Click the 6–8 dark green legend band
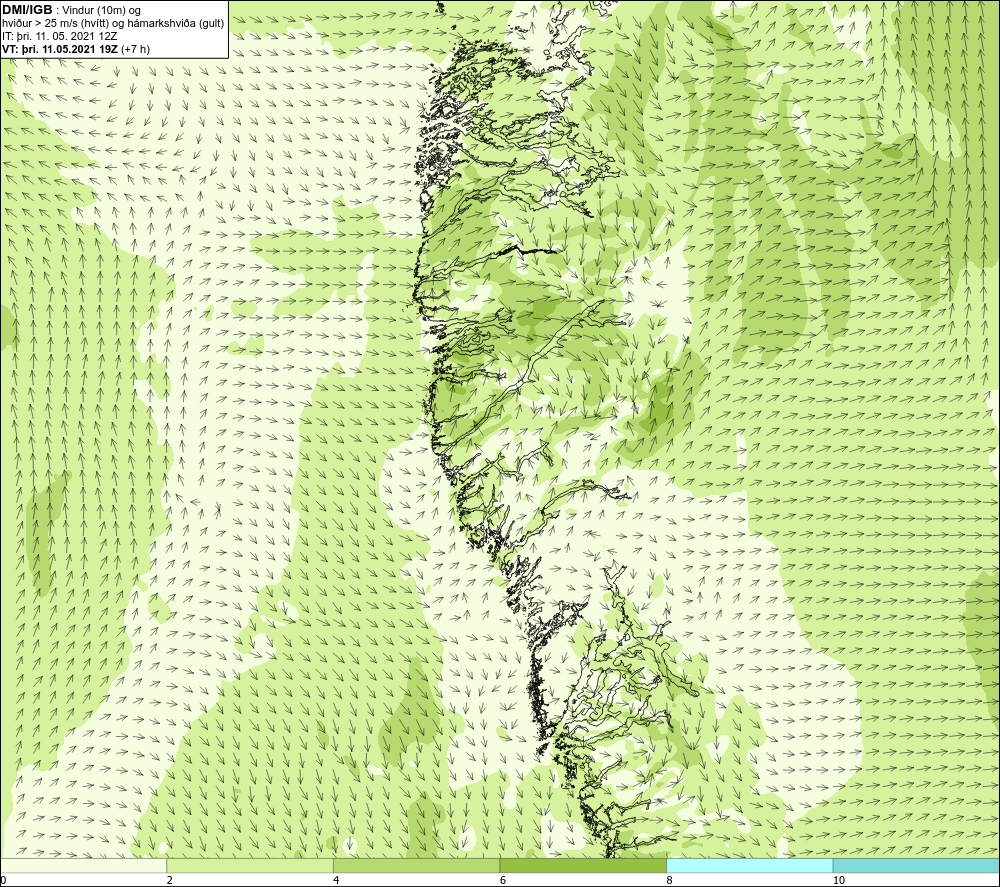 click(x=583, y=865)
